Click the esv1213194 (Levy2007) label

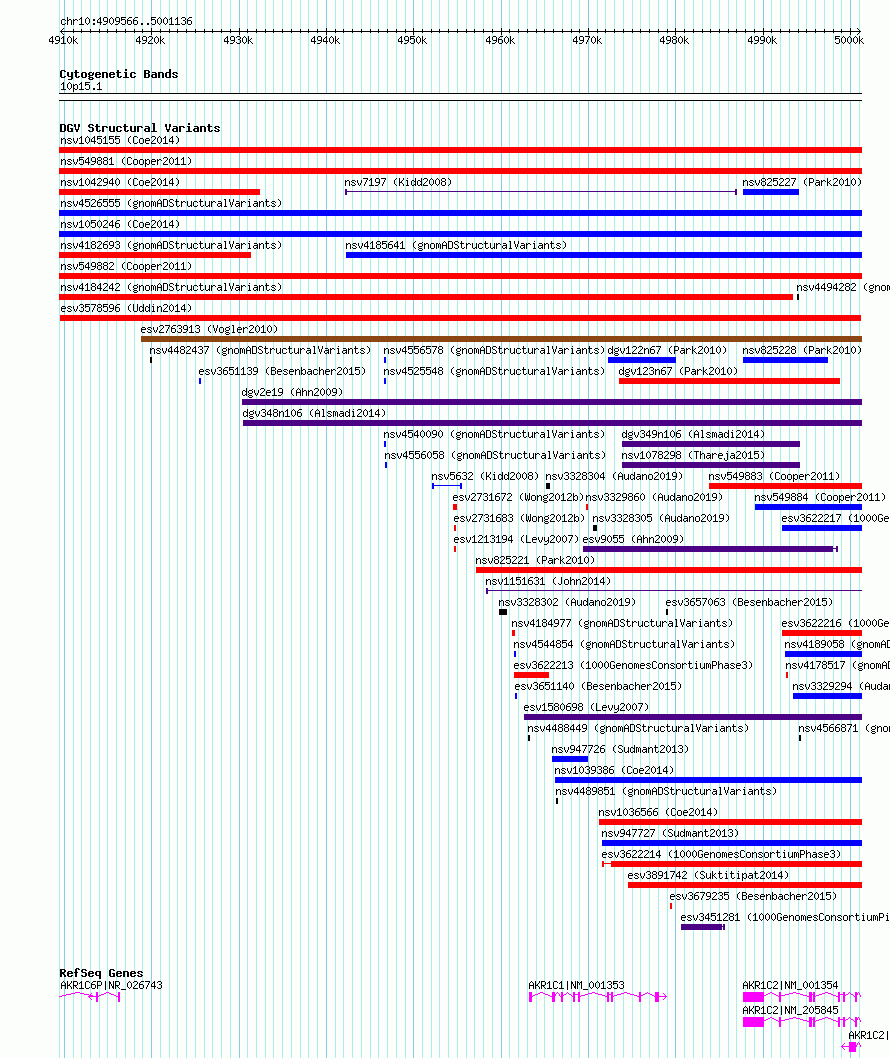tap(516, 539)
